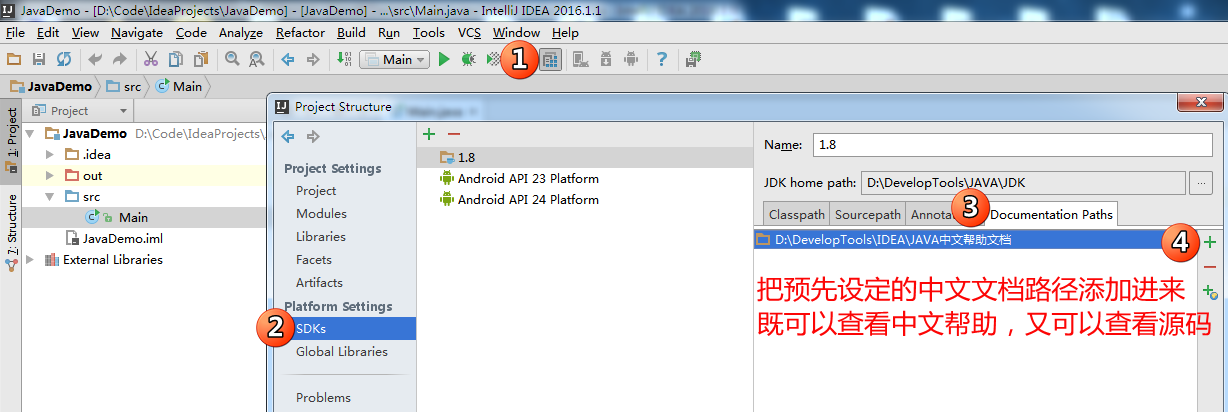Open Help with the question mark icon
Image resolution: width=1228 pixels, height=412 pixels.
(662, 59)
